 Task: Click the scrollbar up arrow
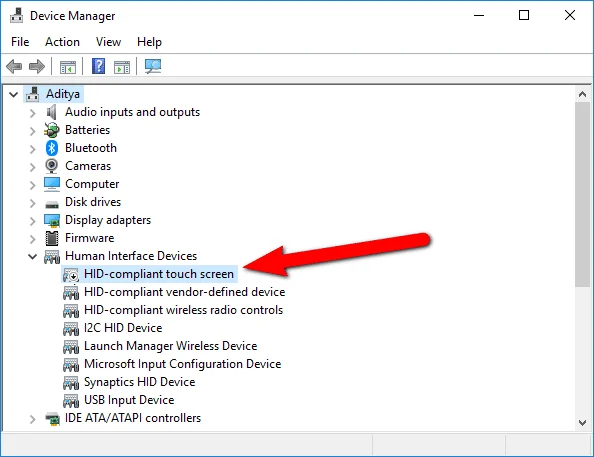[x=582, y=94]
